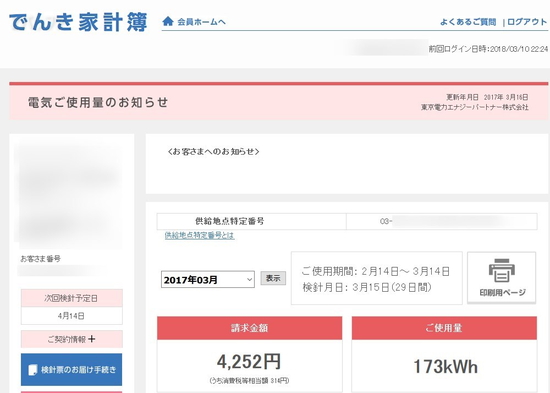
Task: Click the home icon beside 会員ホームへ
Action: point(168,21)
